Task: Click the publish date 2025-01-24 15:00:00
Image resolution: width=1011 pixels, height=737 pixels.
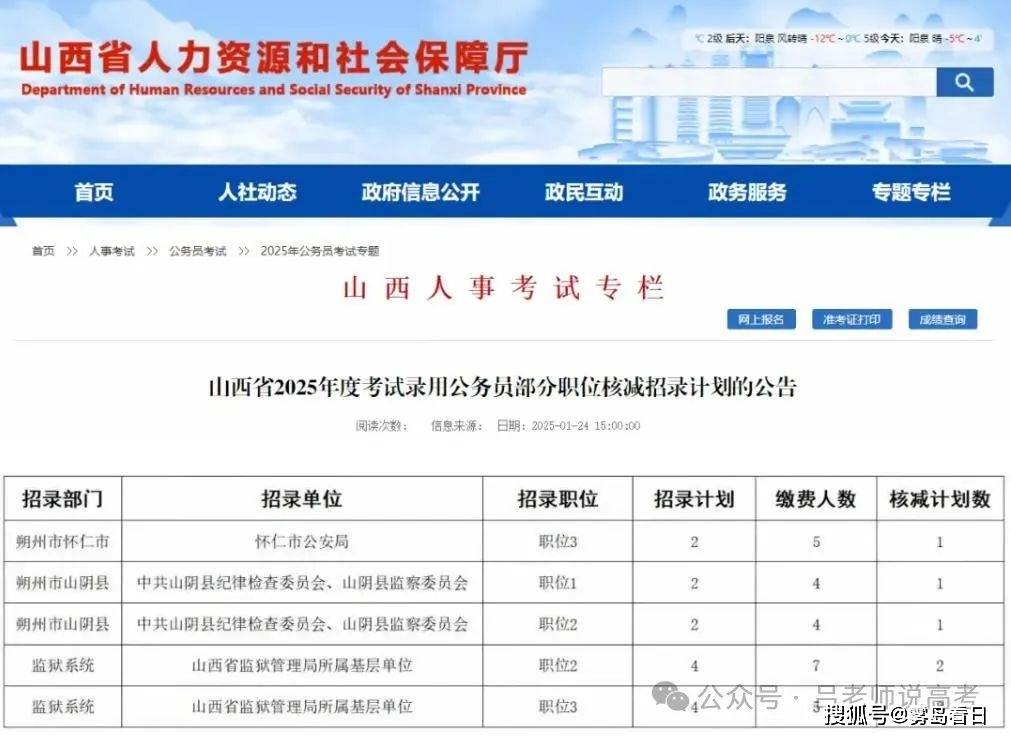Action: pos(586,426)
